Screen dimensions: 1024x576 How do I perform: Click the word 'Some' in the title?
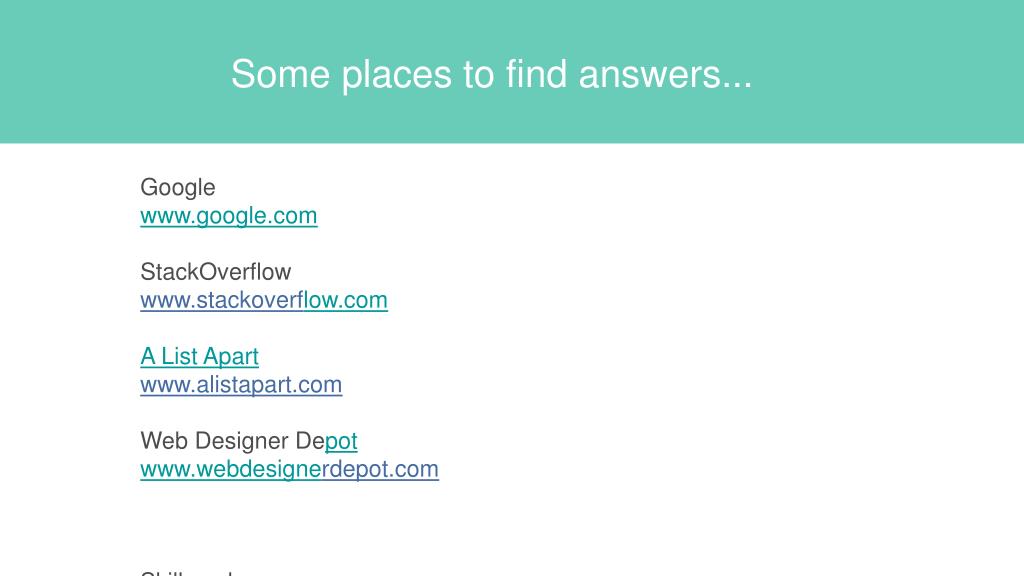[280, 74]
